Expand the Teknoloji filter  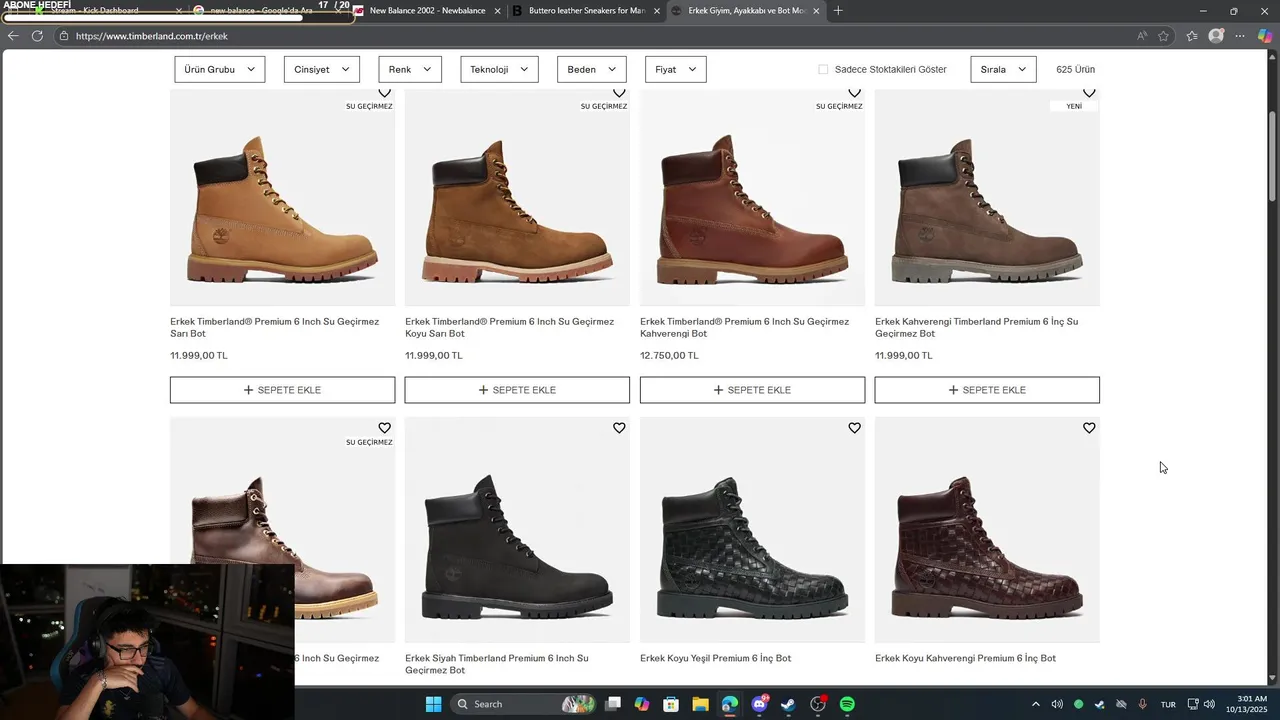(499, 69)
